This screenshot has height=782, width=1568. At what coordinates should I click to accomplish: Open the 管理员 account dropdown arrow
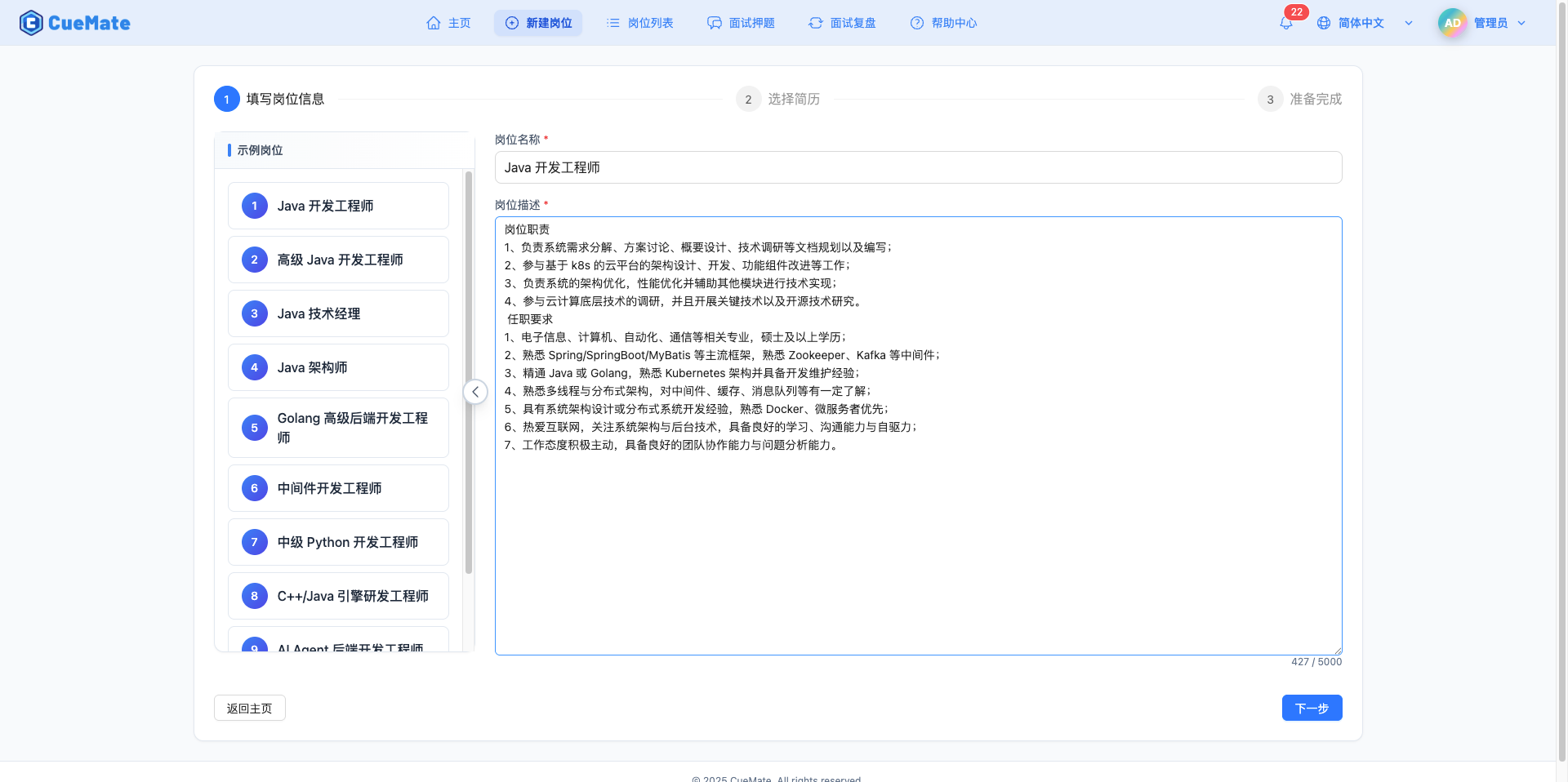click(x=1521, y=23)
